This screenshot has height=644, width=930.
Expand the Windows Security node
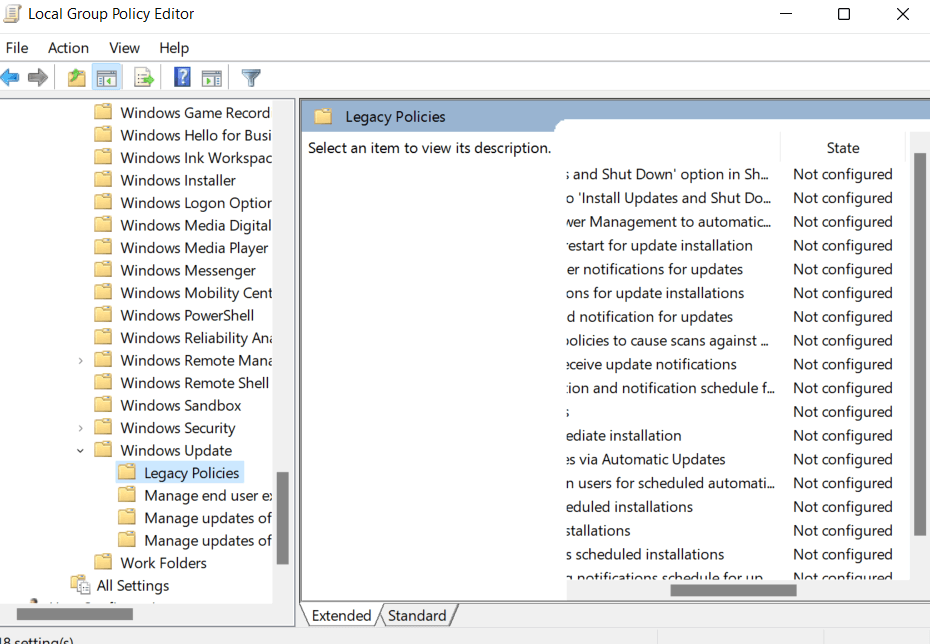[80, 427]
